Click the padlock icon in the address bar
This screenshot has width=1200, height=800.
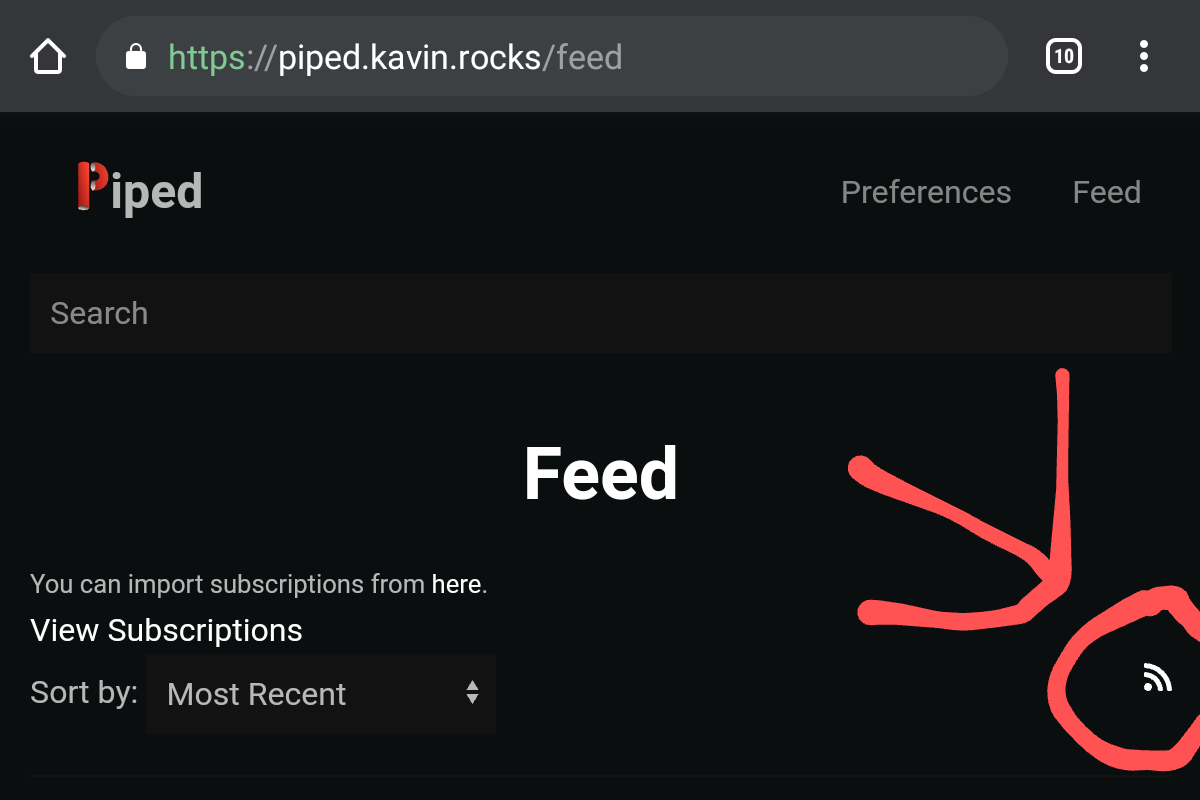134,56
